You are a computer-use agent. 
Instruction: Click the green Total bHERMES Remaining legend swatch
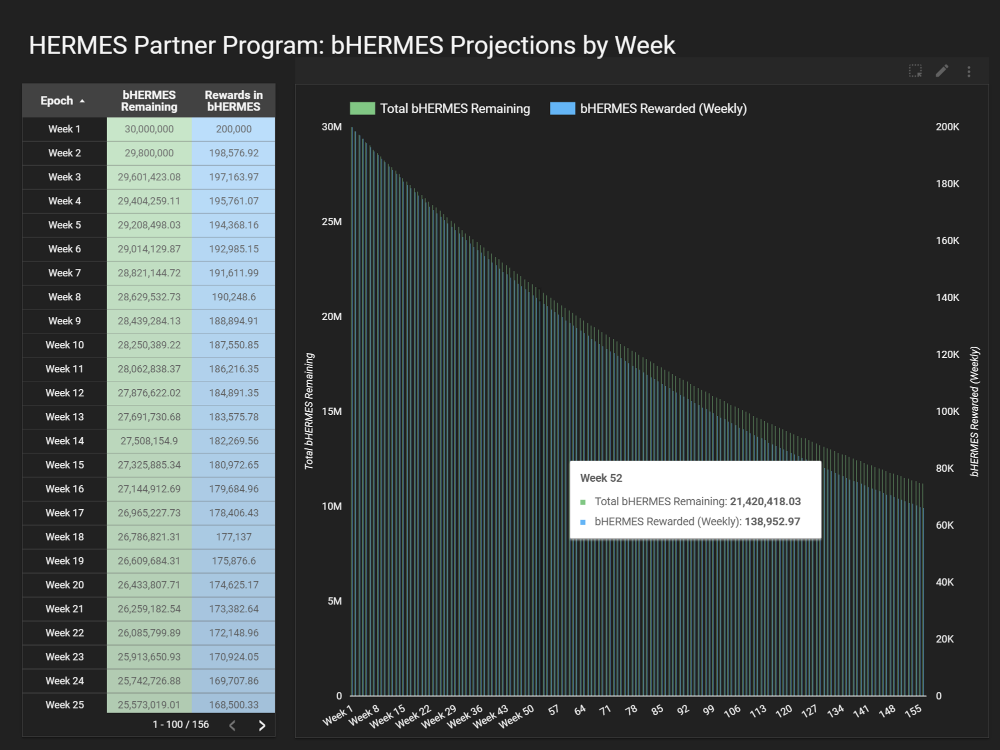362,108
